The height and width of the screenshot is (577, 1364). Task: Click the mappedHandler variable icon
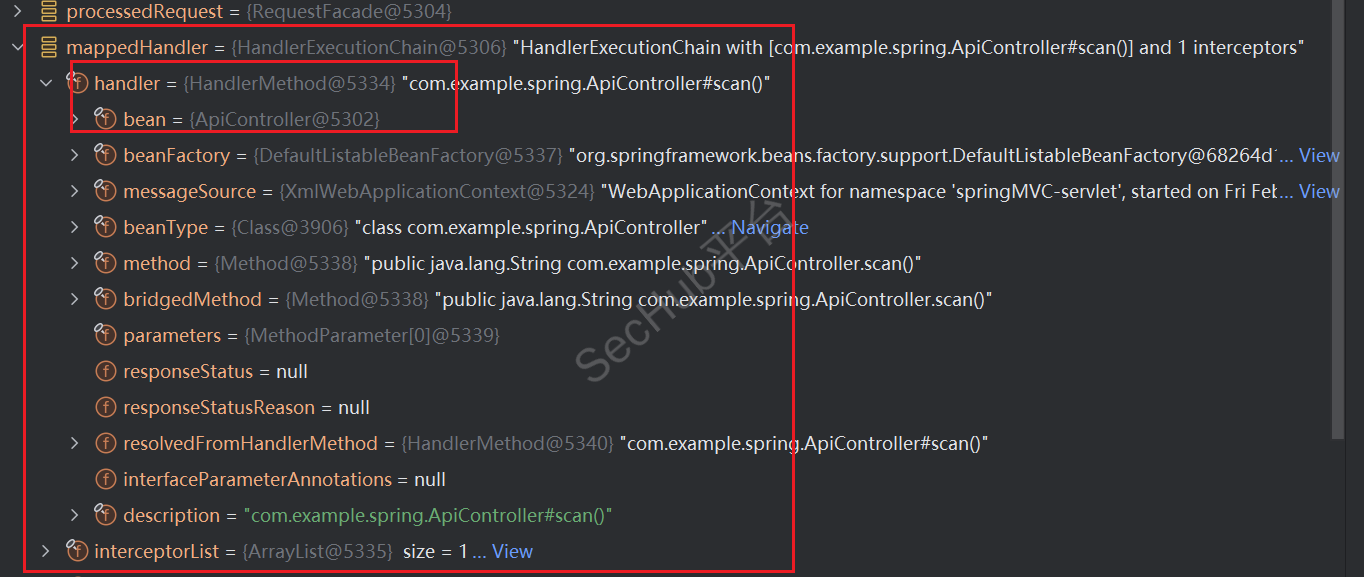pyautogui.click(x=49, y=48)
